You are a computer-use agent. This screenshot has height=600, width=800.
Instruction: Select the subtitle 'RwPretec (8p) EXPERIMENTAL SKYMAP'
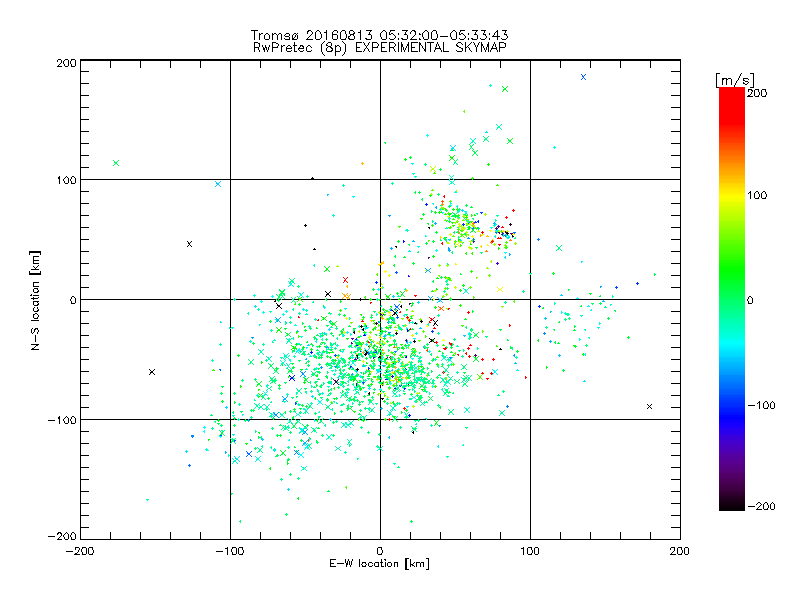click(380, 48)
